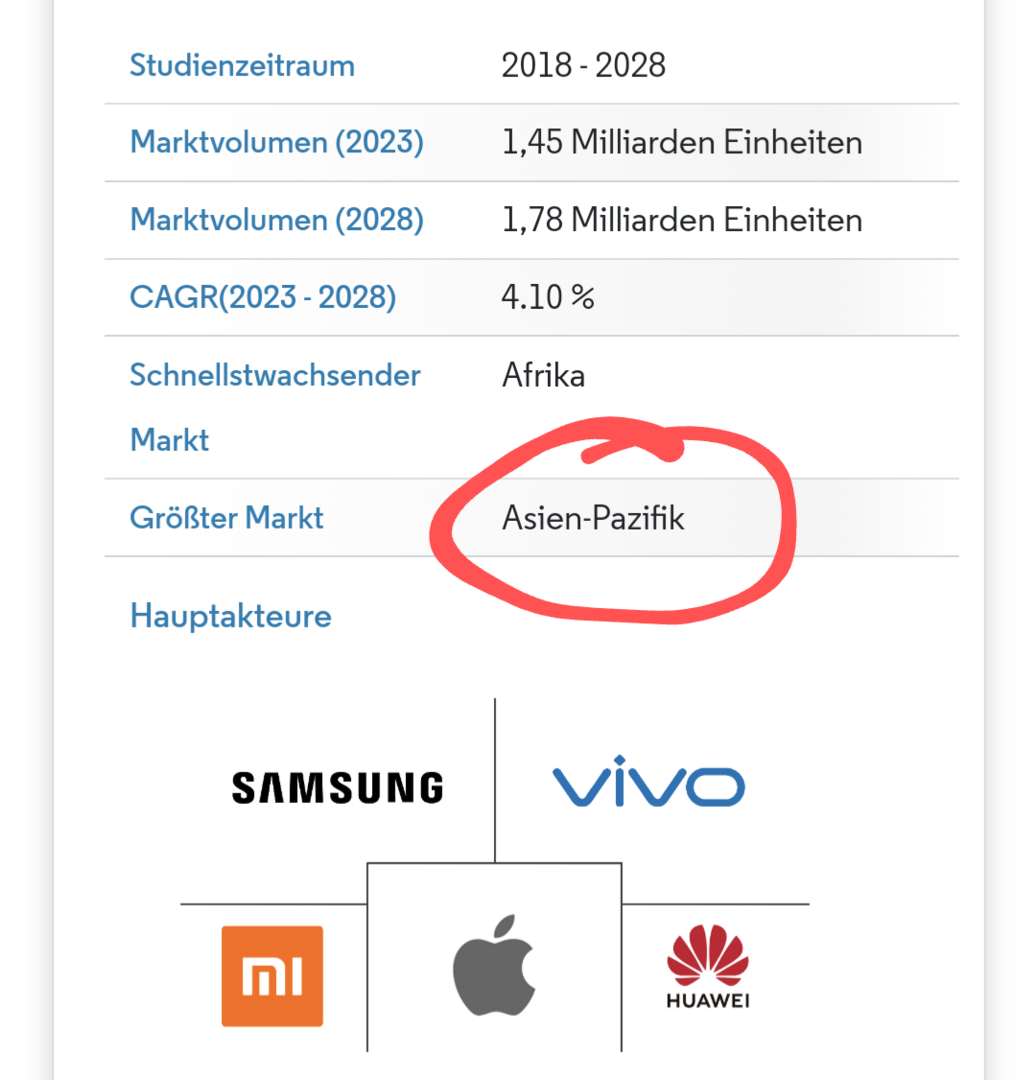Image resolution: width=1036 pixels, height=1080 pixels.
Task: Click the 1,45 Milliarden Einheiten value
Action: pos(682,142)
